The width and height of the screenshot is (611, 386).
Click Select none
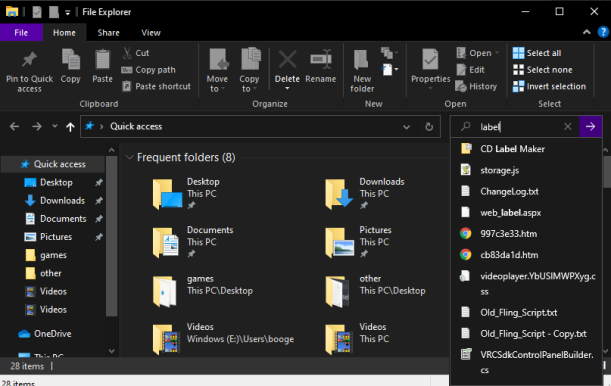(542, 70)
